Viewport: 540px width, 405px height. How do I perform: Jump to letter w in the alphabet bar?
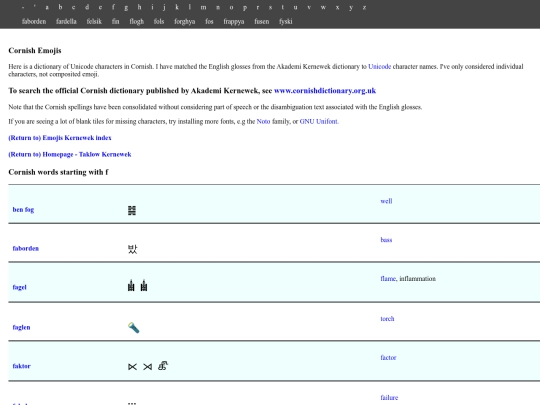click(x=323, y=7)
